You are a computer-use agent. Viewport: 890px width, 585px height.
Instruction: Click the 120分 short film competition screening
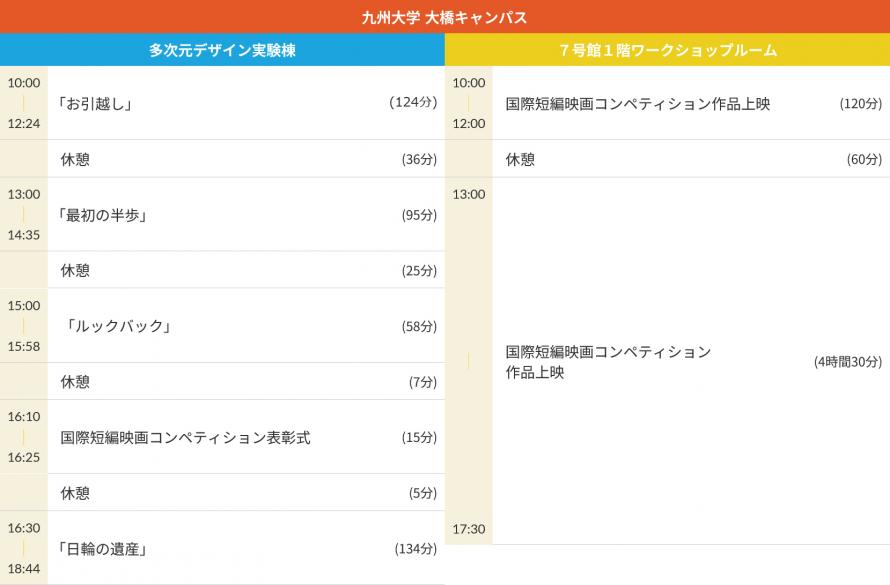coord(638,103)
